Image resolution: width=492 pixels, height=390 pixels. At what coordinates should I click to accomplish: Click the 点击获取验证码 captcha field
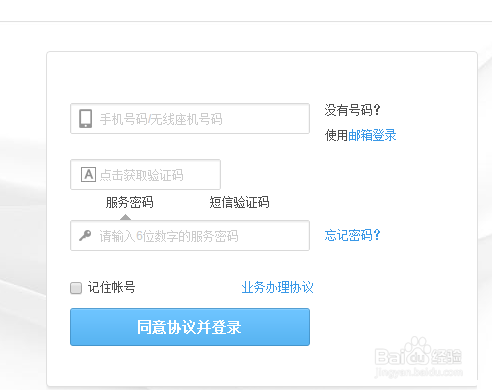145,175
